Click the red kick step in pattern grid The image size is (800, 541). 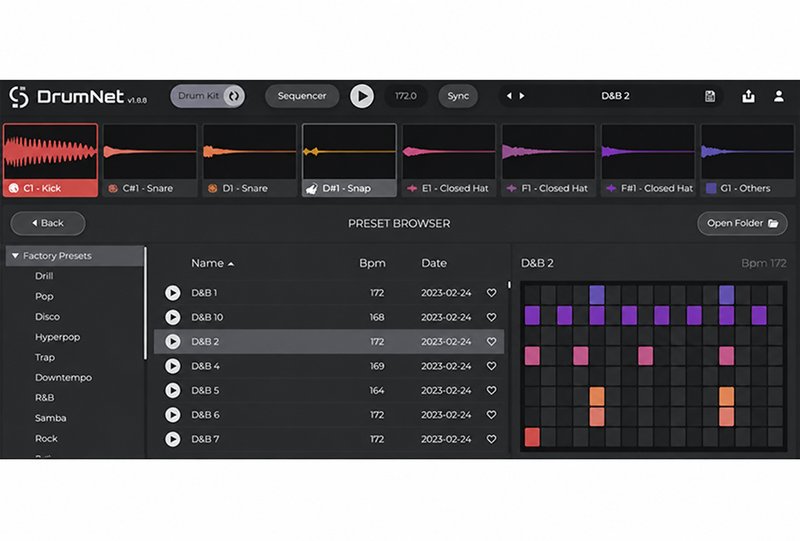coord(532,437)
